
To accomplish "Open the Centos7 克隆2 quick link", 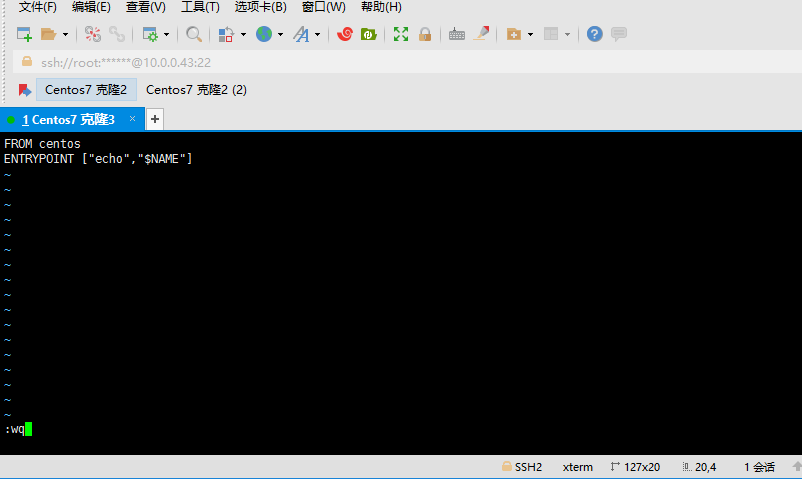I will [86, 90].
